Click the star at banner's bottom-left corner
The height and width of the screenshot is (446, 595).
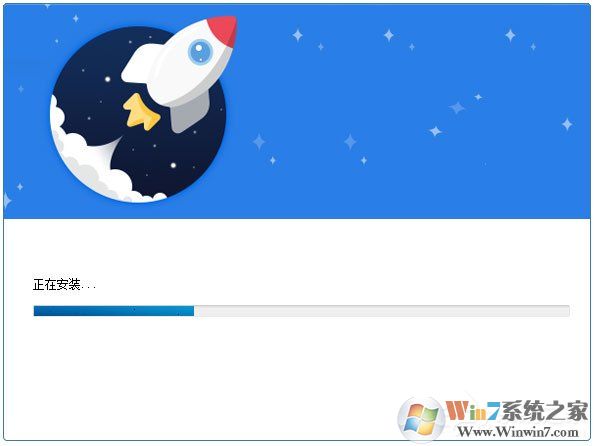(x=7, y=200)
